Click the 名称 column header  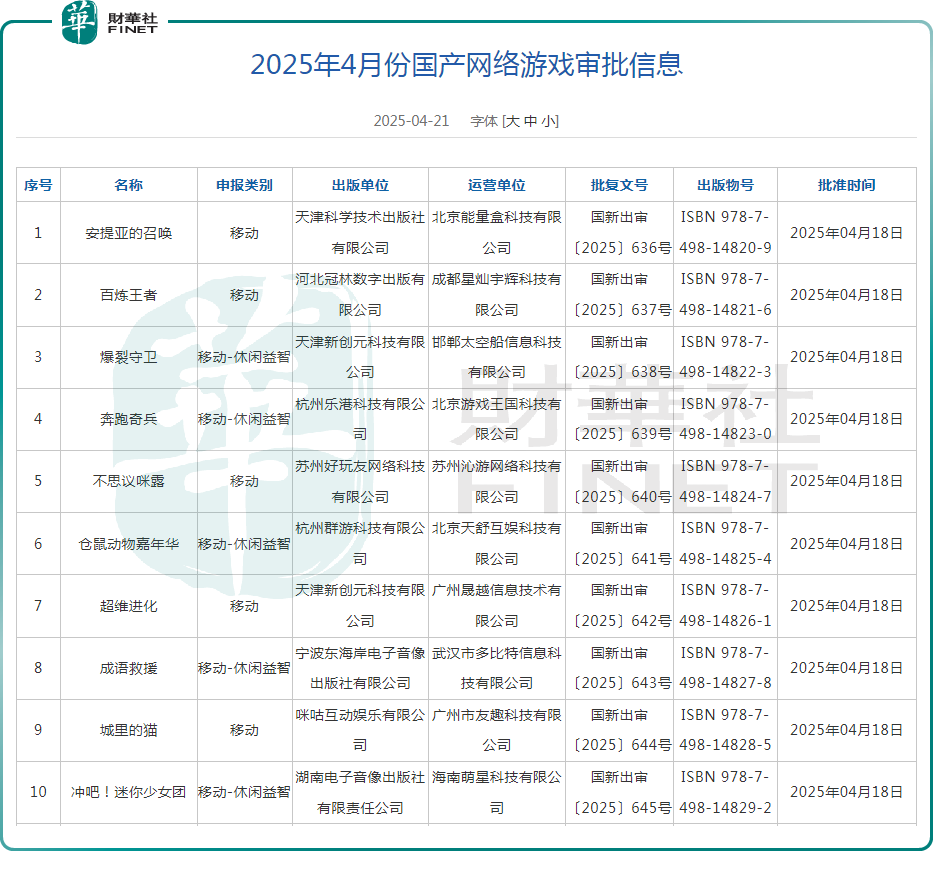click(x=128, y=185)
